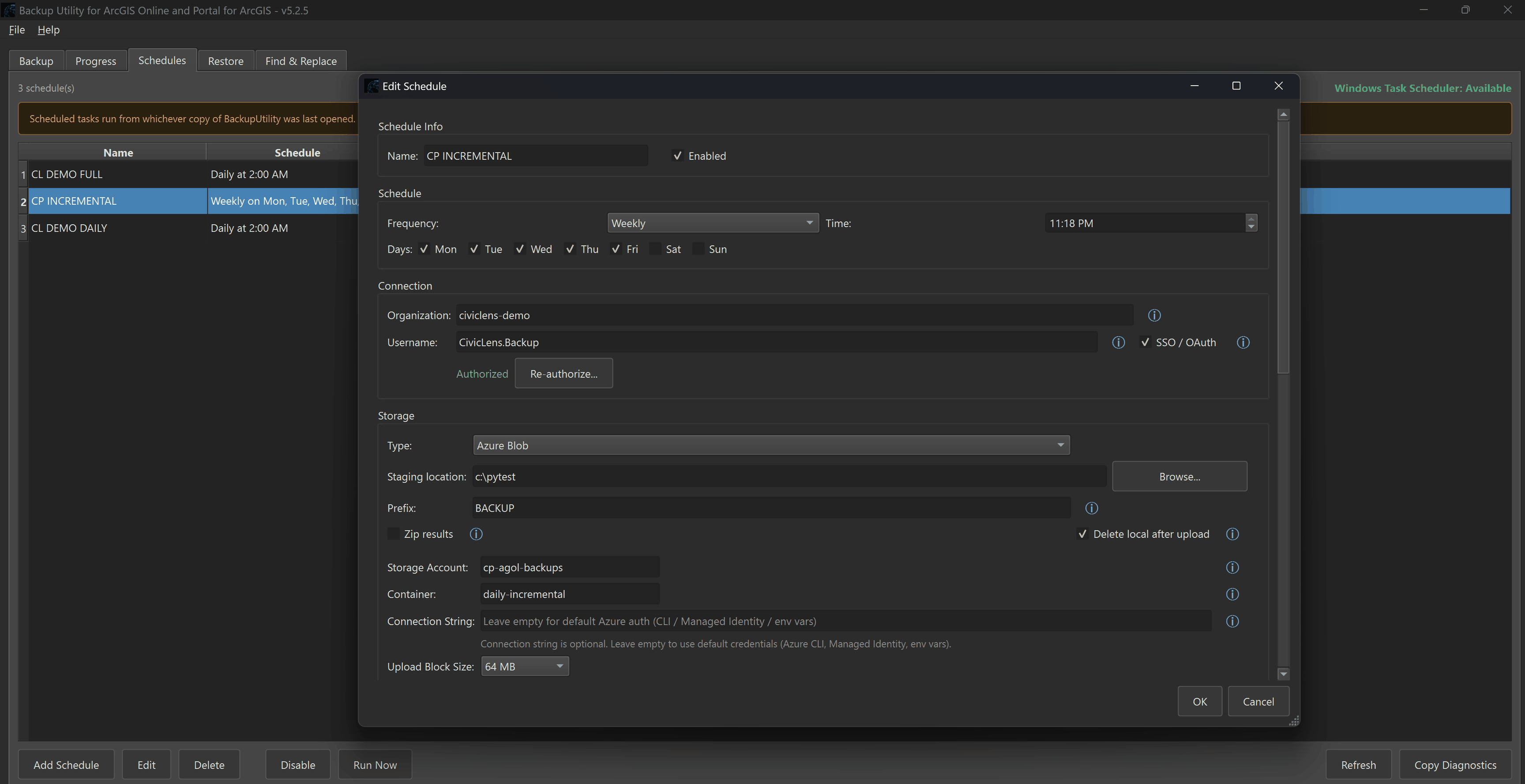Click the Staging location input field
This screenshot has width=1525, height=784.
pyautogui.click(x=789, y=477)
